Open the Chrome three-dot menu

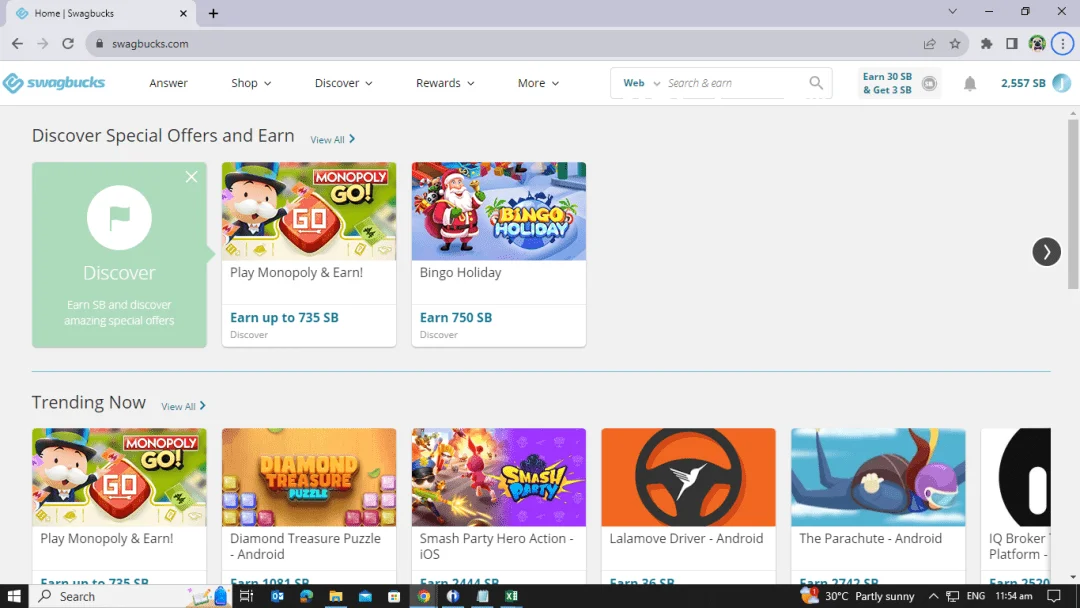[x=1062, y=43]
